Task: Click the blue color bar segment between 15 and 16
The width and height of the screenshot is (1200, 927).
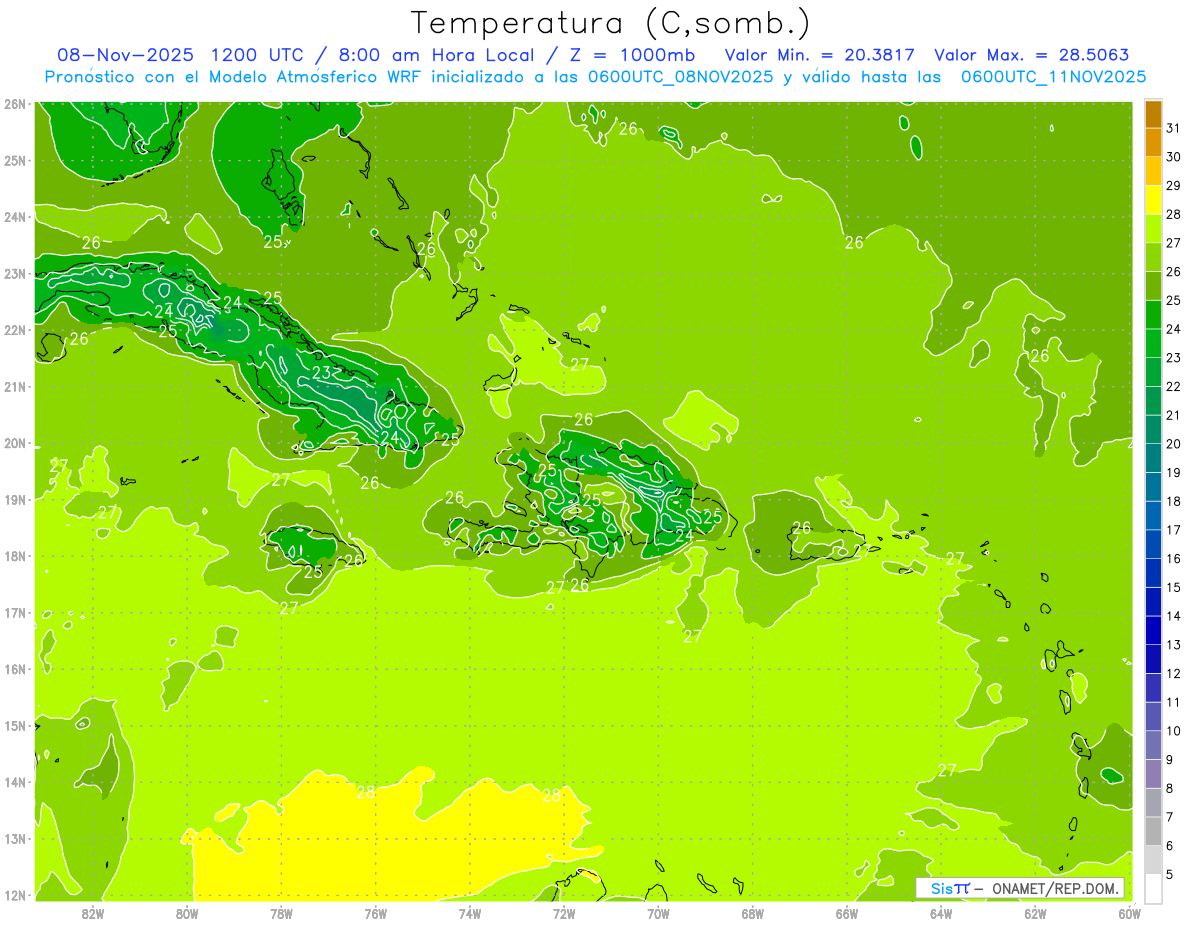Action: 1153,574
